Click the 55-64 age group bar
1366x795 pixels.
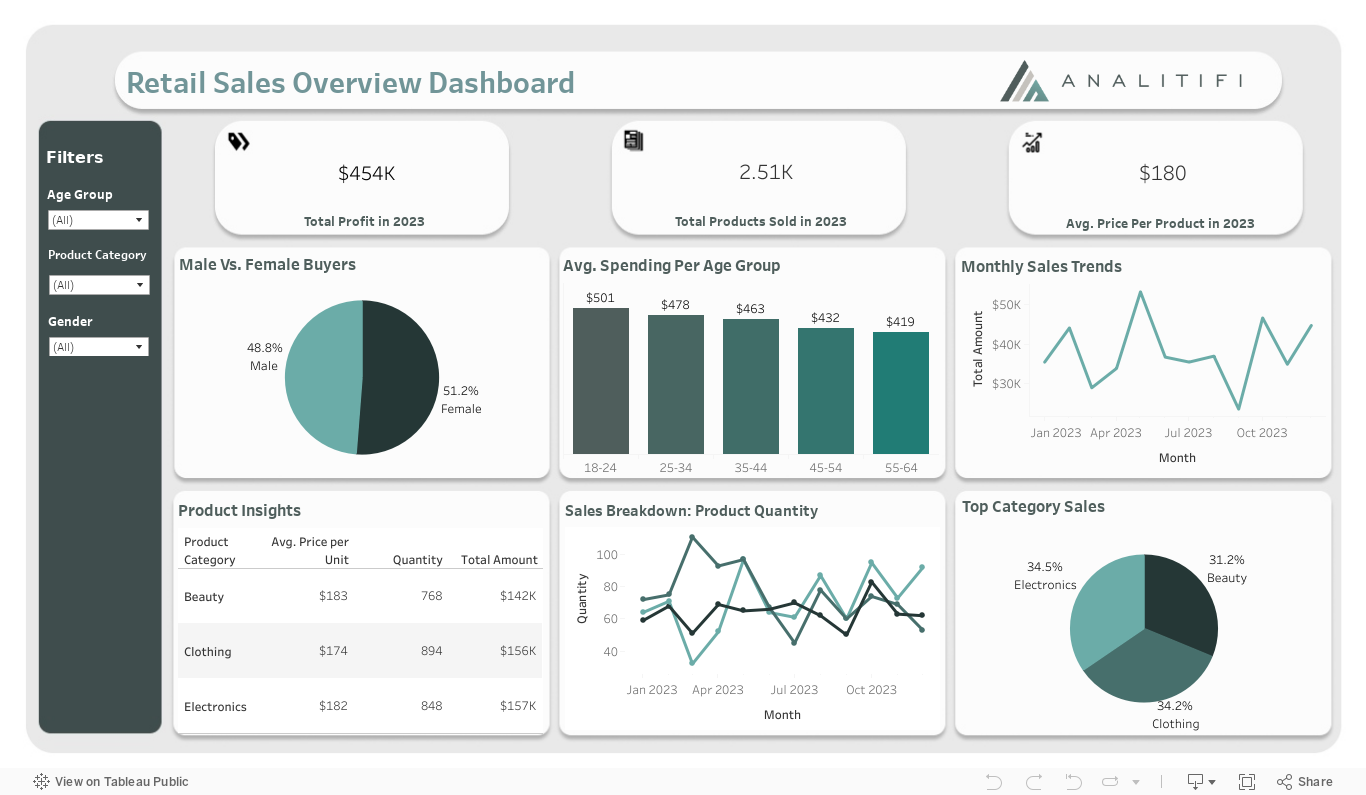point(901,393)
